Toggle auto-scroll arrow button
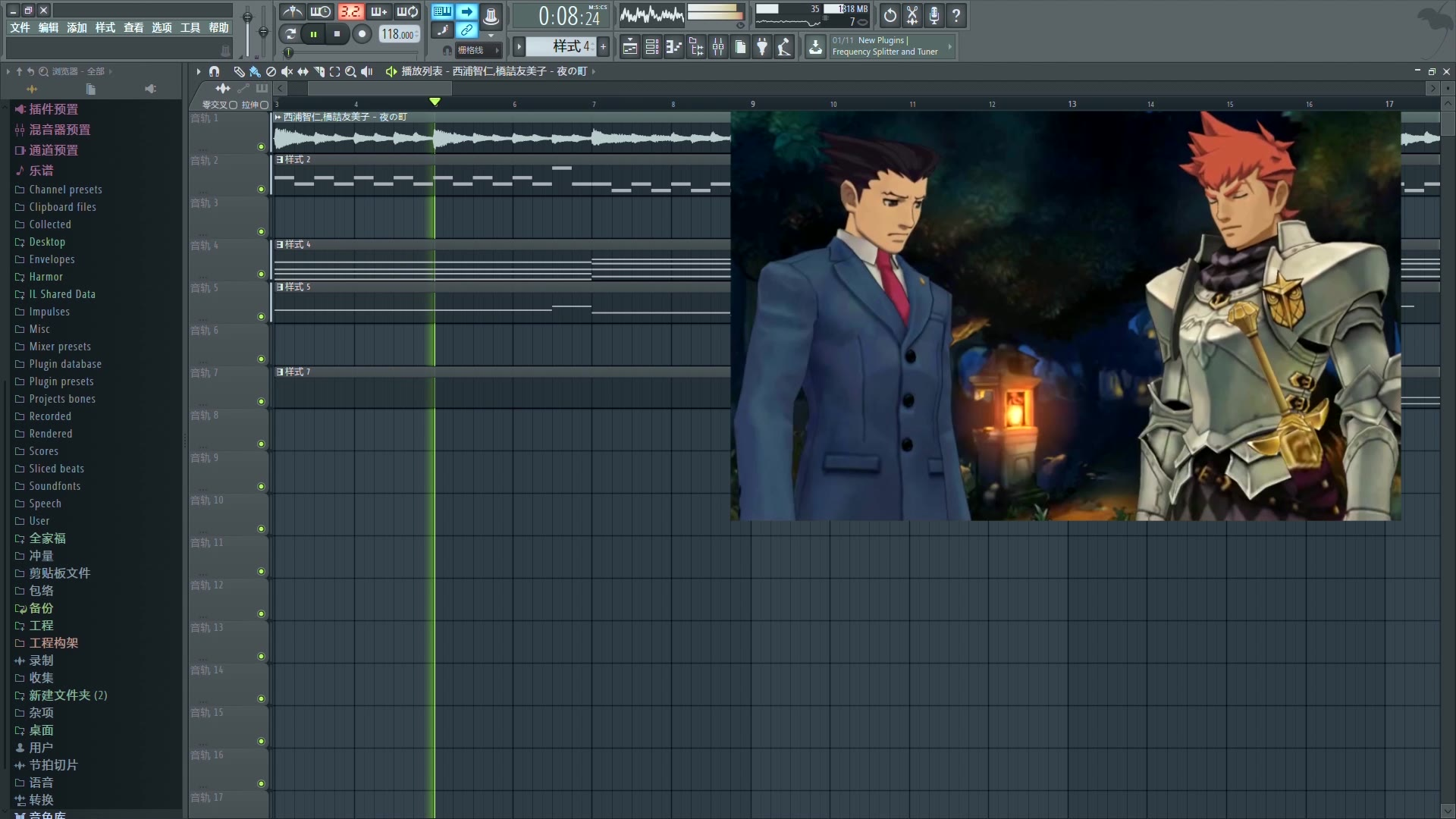Screen dimensions: 1456x819 (467, 11)
